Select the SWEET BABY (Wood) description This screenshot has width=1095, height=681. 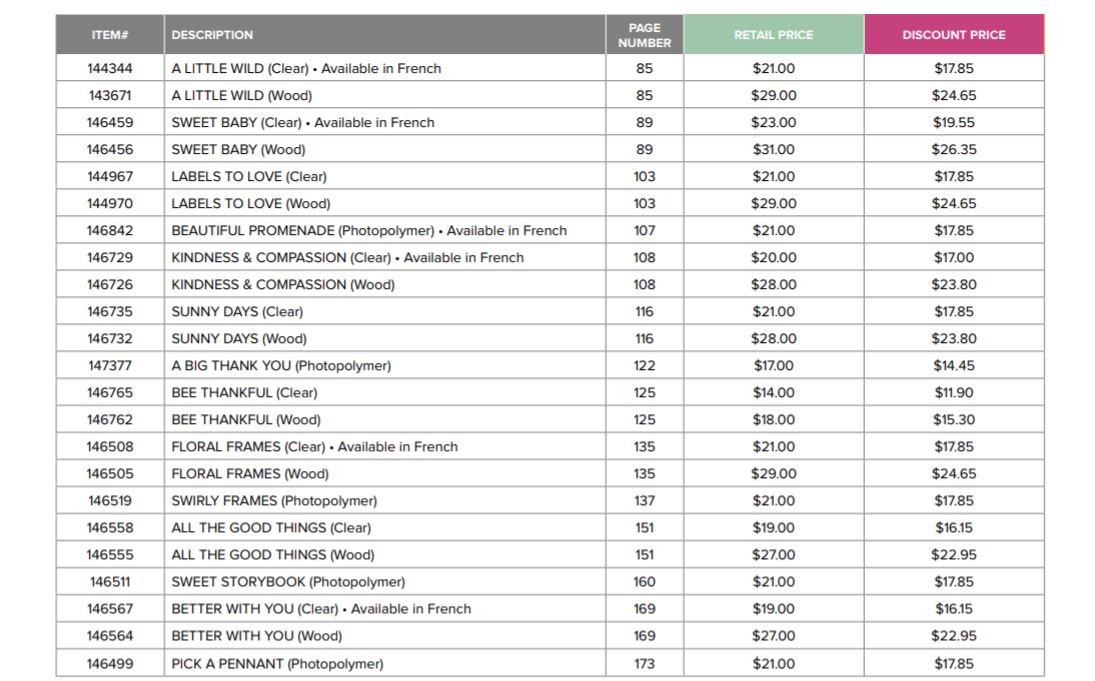[x=238, y=150]
